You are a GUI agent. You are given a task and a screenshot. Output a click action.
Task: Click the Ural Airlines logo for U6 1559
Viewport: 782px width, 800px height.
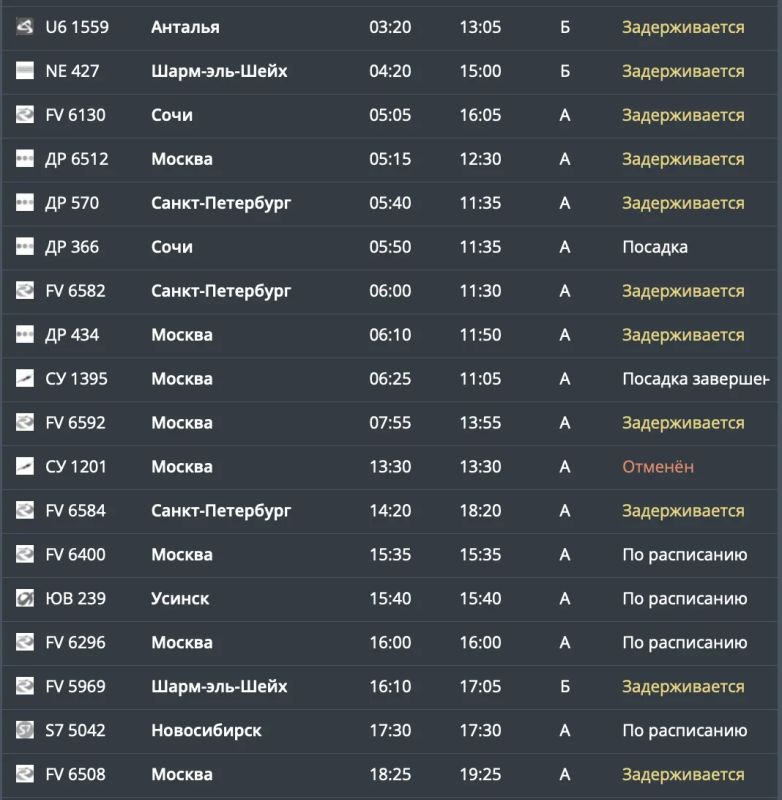[24, 27]
